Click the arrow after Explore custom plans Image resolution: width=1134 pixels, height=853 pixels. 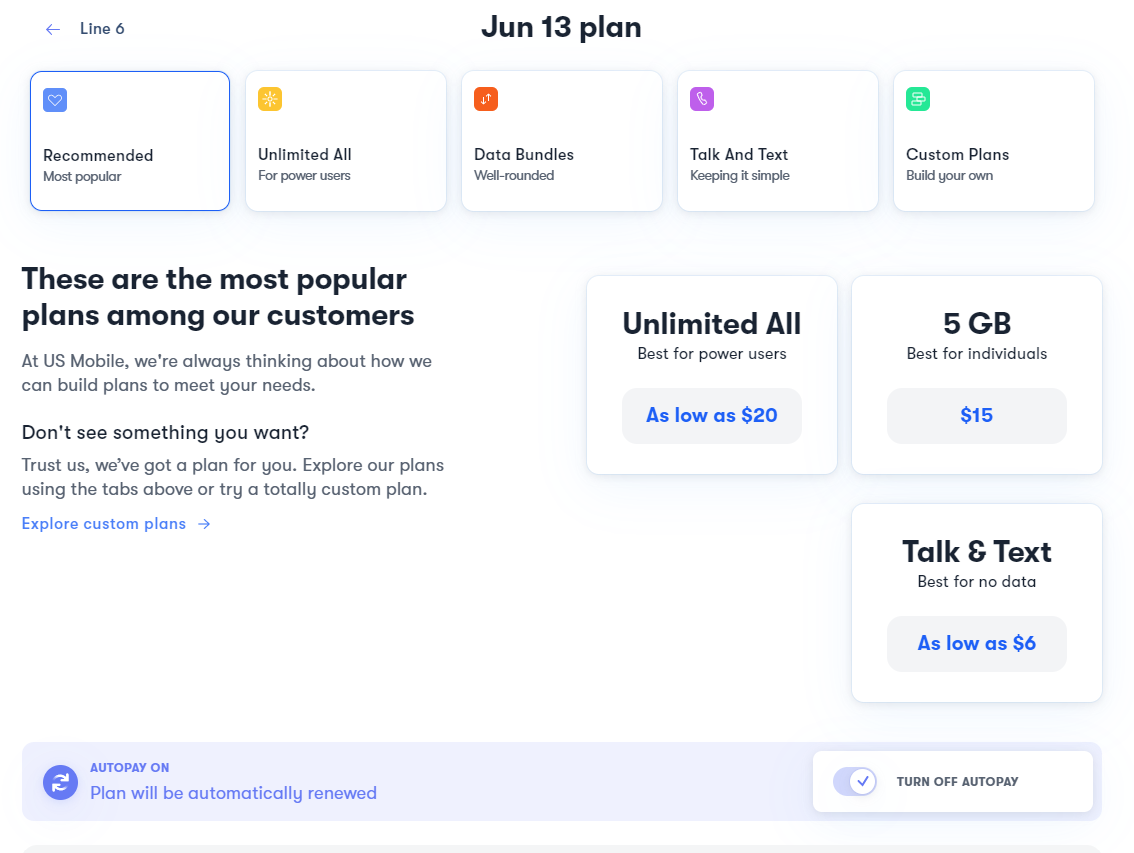[x=204, y=524]
